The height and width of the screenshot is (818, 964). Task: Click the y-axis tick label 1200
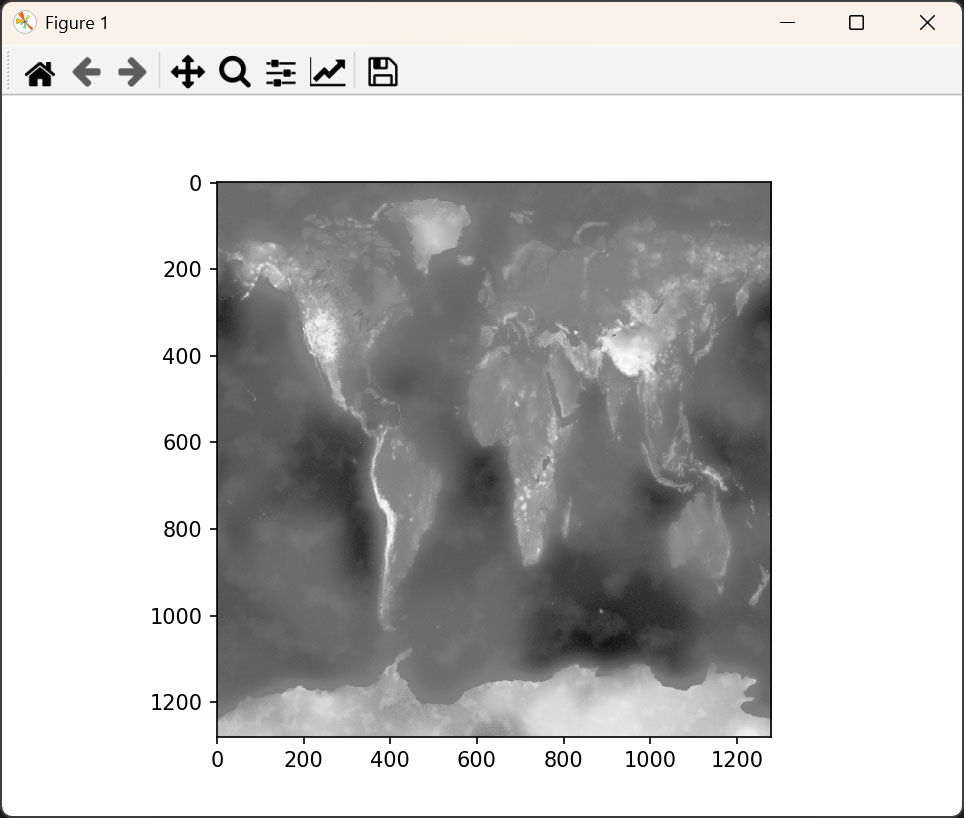tap(178, 702)
